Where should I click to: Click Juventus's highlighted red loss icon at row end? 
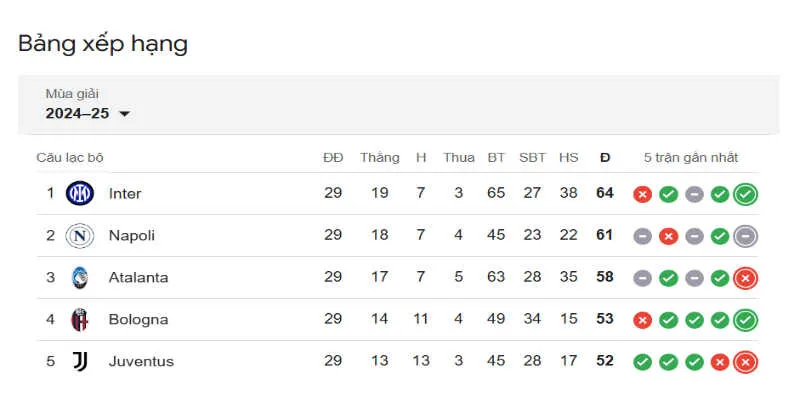pos(745,362)
